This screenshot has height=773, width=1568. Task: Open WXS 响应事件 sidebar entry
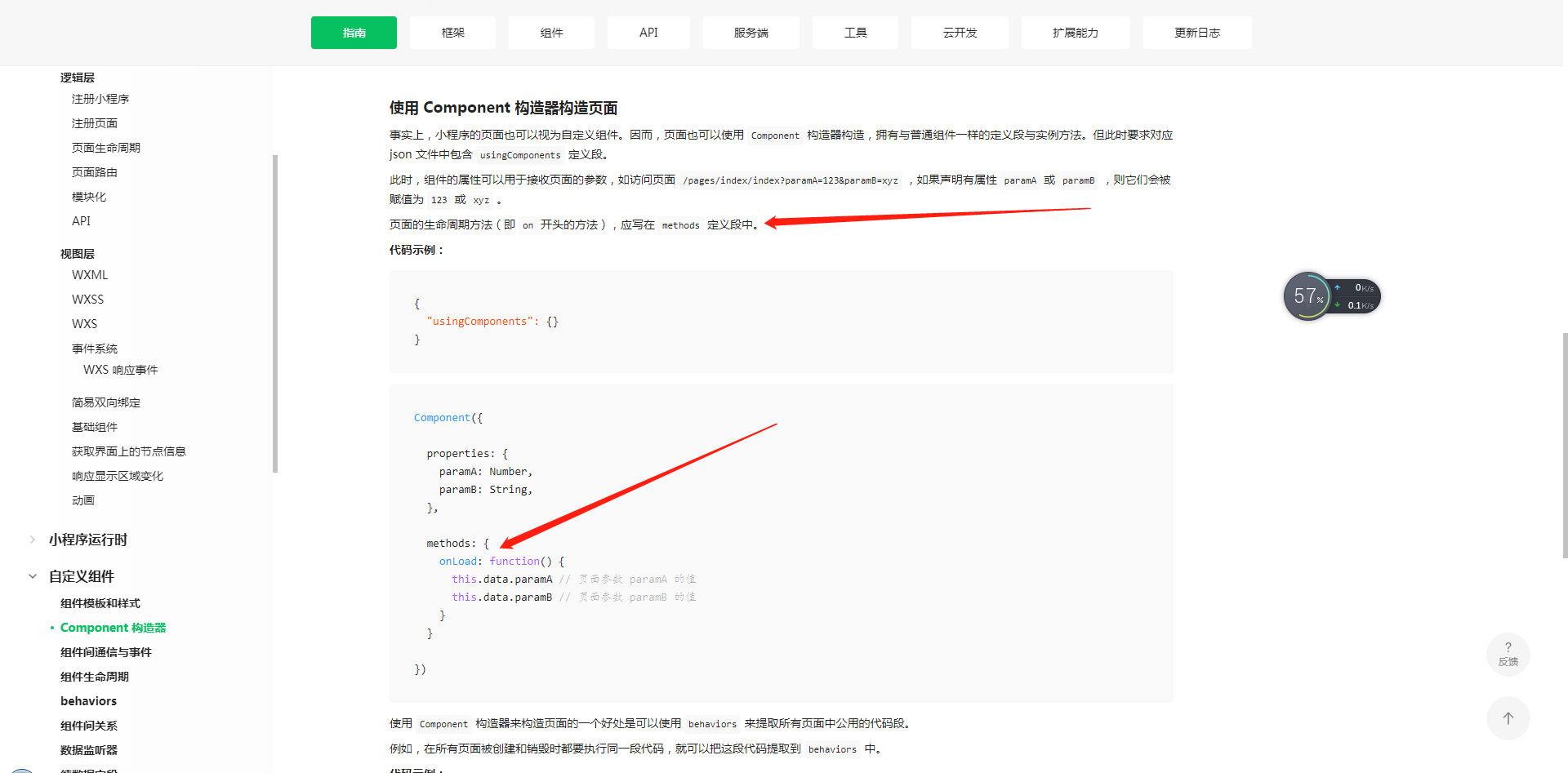[x=121, y=370]
